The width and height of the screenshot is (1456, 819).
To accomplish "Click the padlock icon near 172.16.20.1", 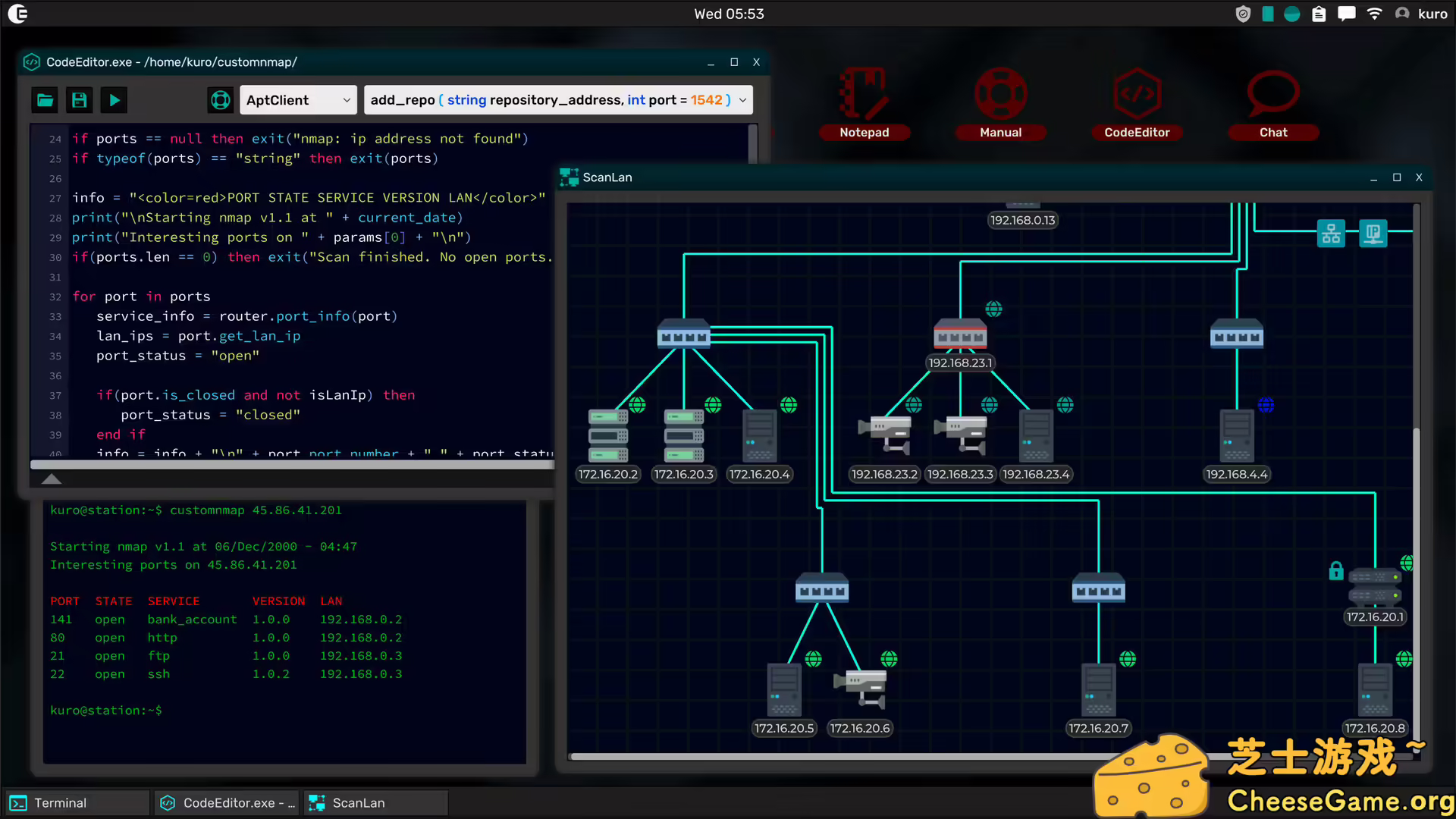I will pos(1336,571).
